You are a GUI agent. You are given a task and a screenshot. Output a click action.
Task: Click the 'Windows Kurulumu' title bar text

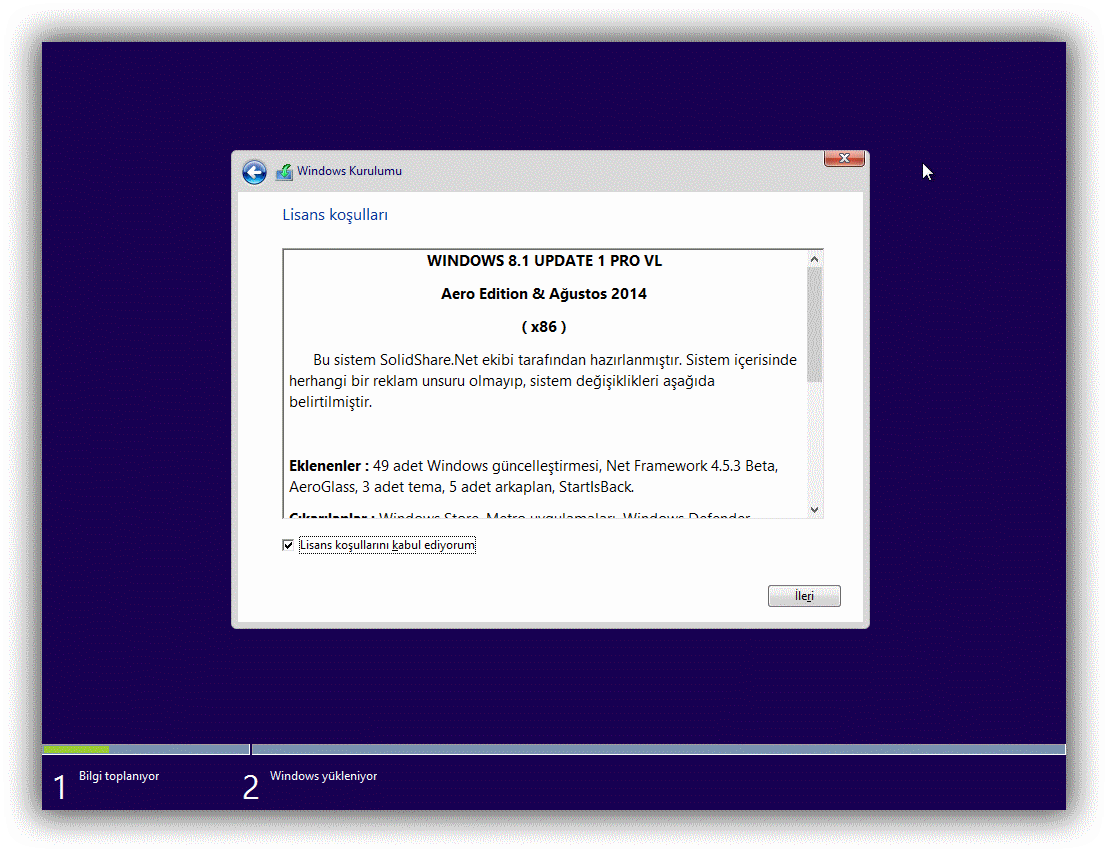pos(349,171)
